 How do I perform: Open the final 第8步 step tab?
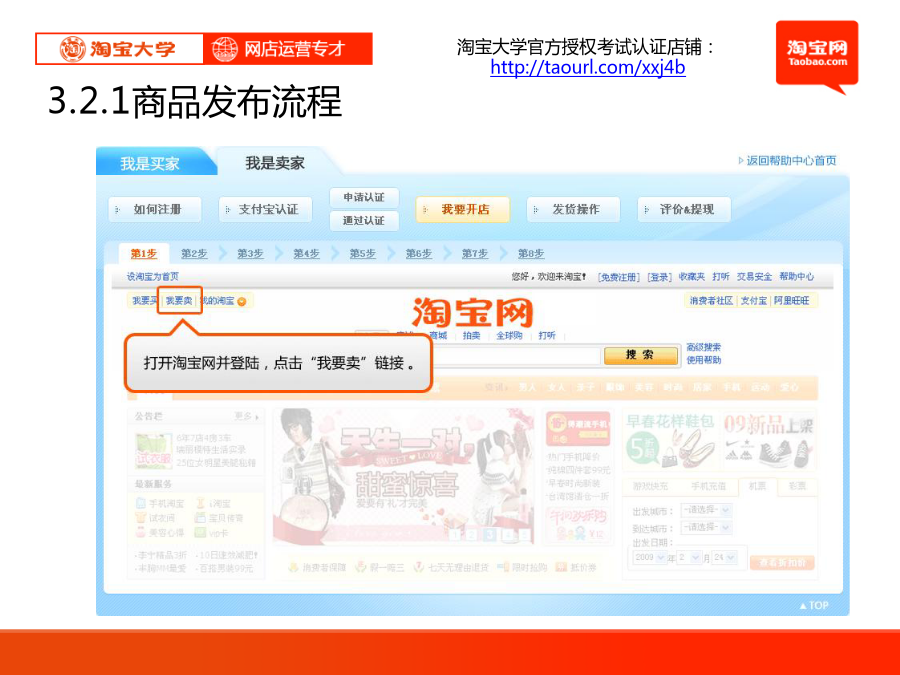tap(531, 254)
